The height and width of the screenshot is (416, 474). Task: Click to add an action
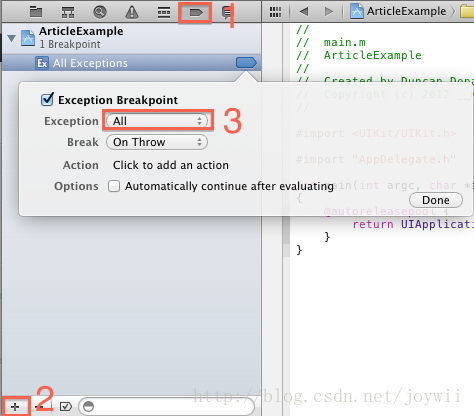[x=171, y=165]
